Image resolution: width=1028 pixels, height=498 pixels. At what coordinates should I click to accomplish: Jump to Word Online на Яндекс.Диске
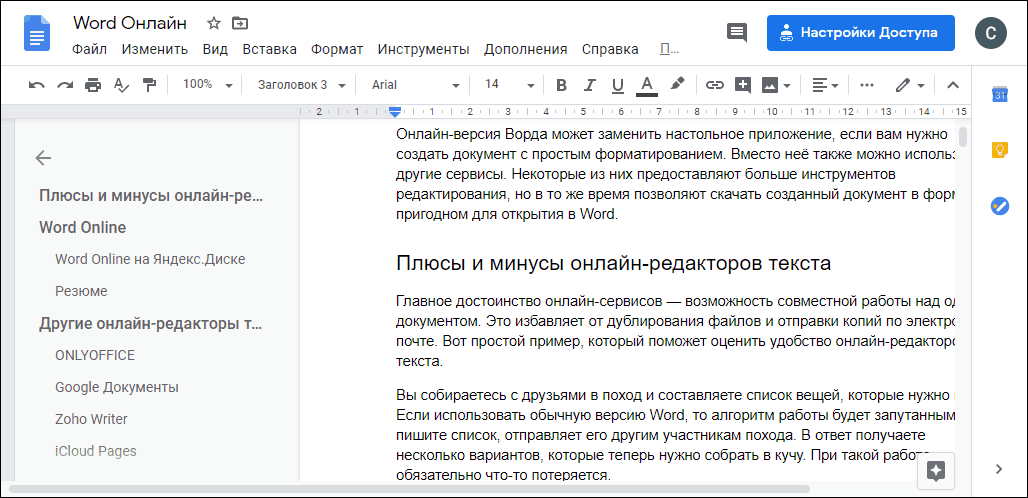(x=150, y=259)
